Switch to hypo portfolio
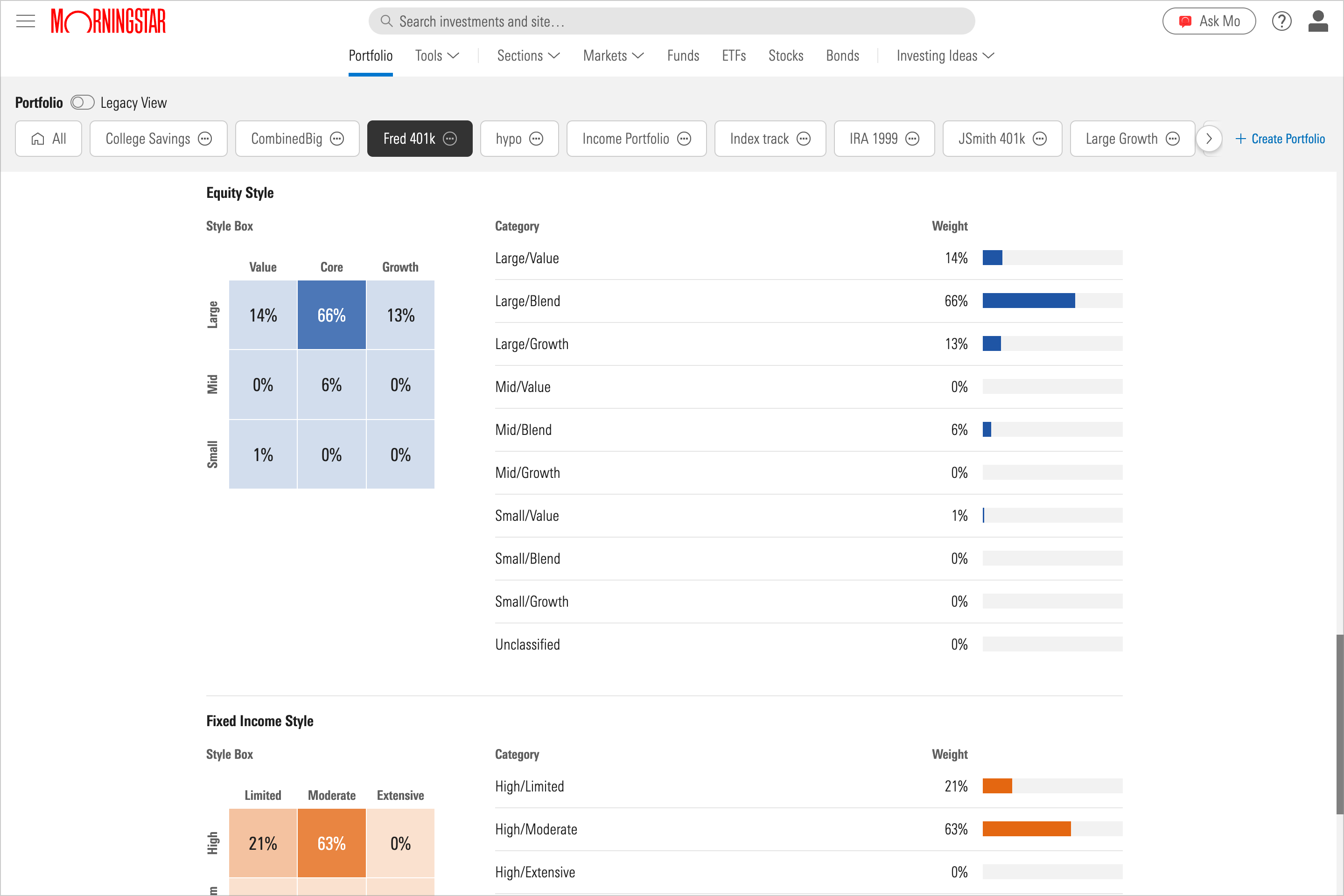Screen dimensions: 1344x896 509,139
